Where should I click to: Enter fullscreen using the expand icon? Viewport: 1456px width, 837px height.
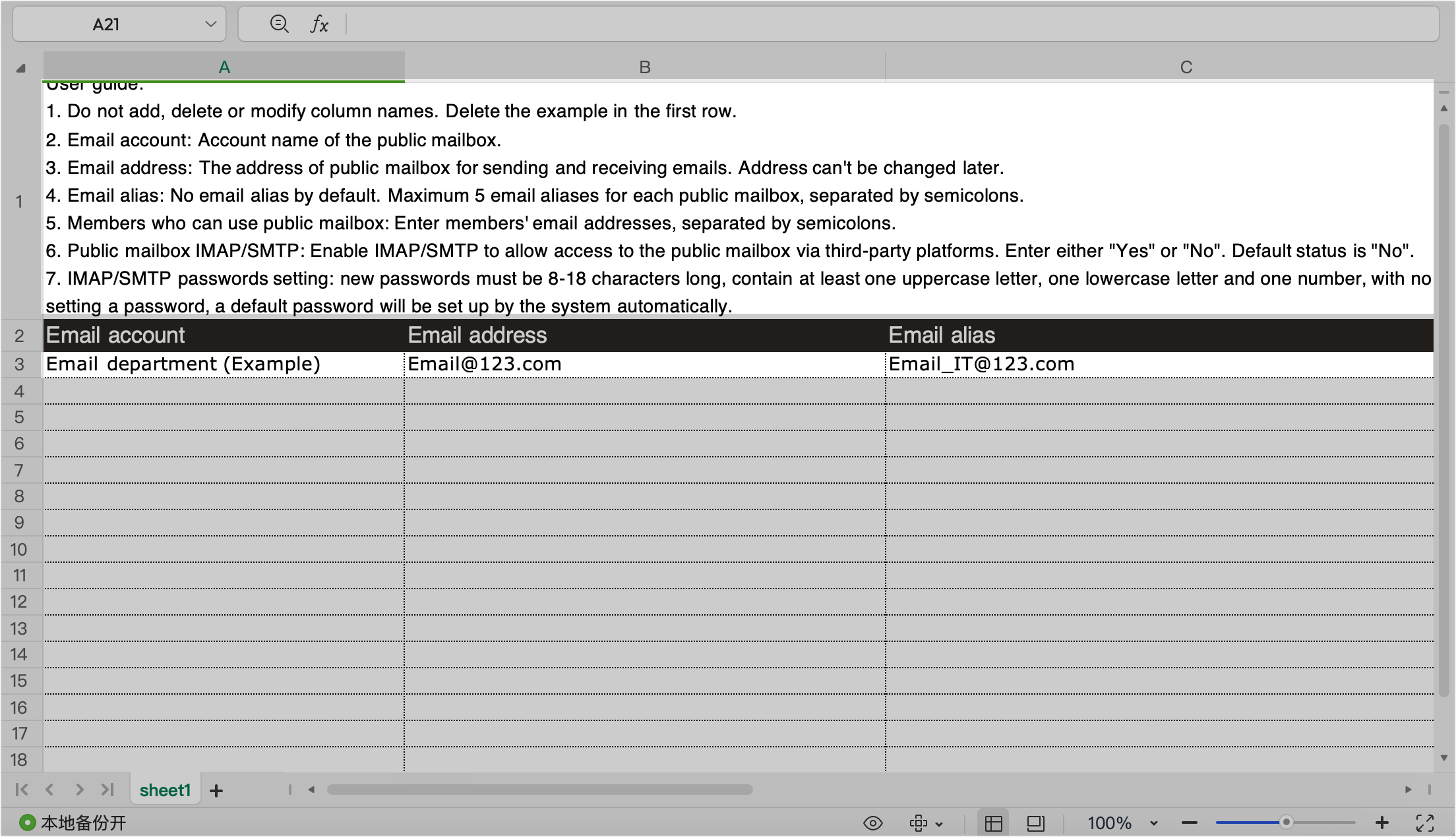[1424, 823]
